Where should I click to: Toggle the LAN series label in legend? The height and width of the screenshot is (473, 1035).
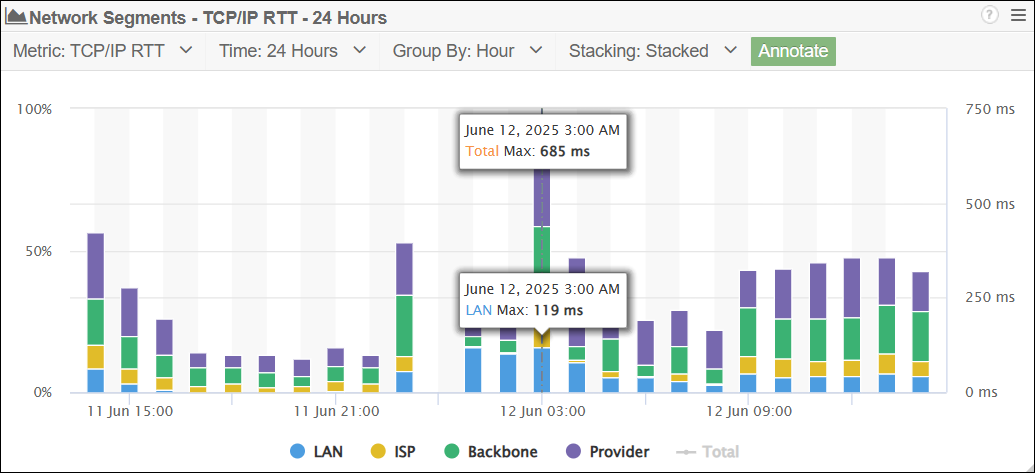coord(328,452)
